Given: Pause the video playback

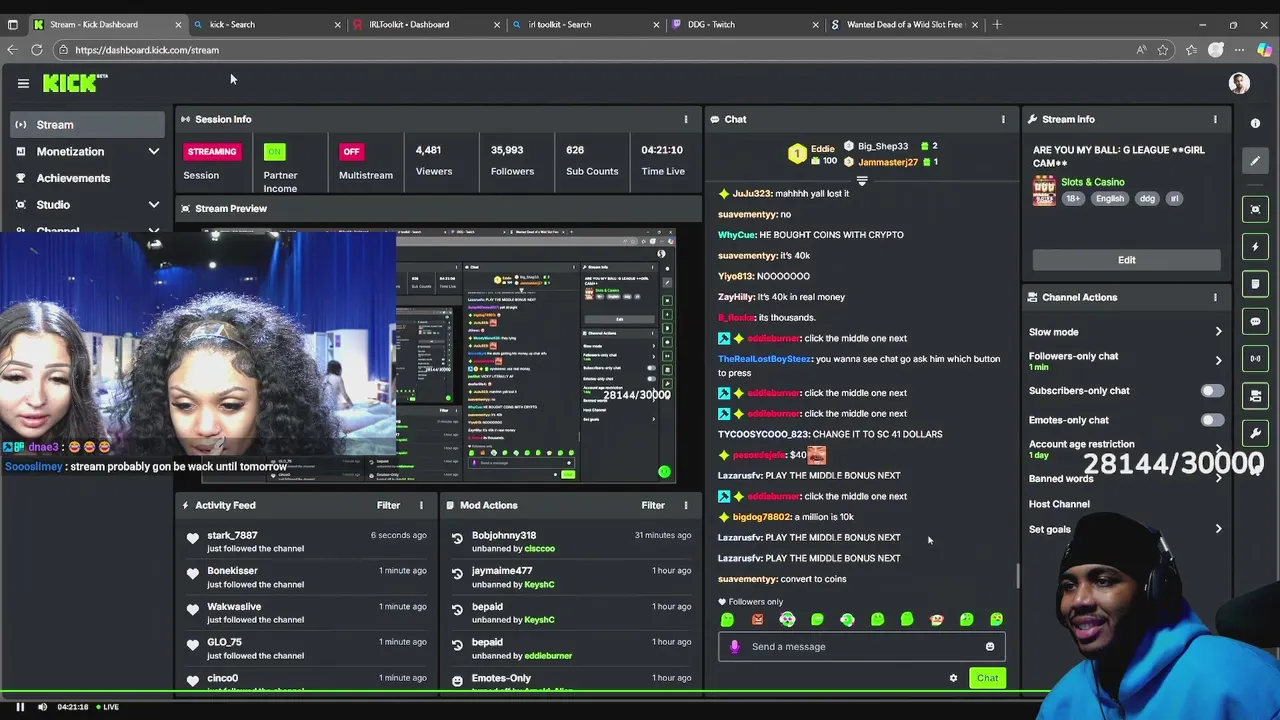Looking at the screenshot, I should tap(19, 707).
